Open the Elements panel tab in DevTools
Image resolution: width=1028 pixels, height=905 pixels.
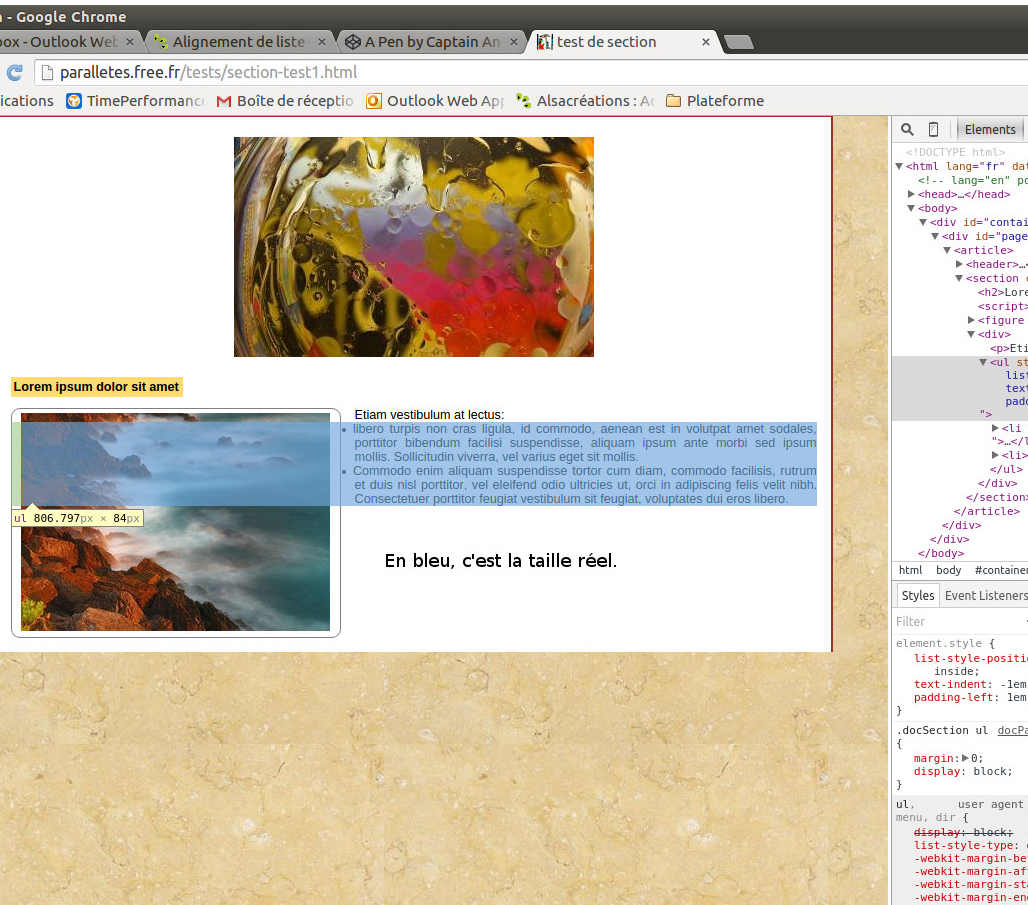point(990,129)
